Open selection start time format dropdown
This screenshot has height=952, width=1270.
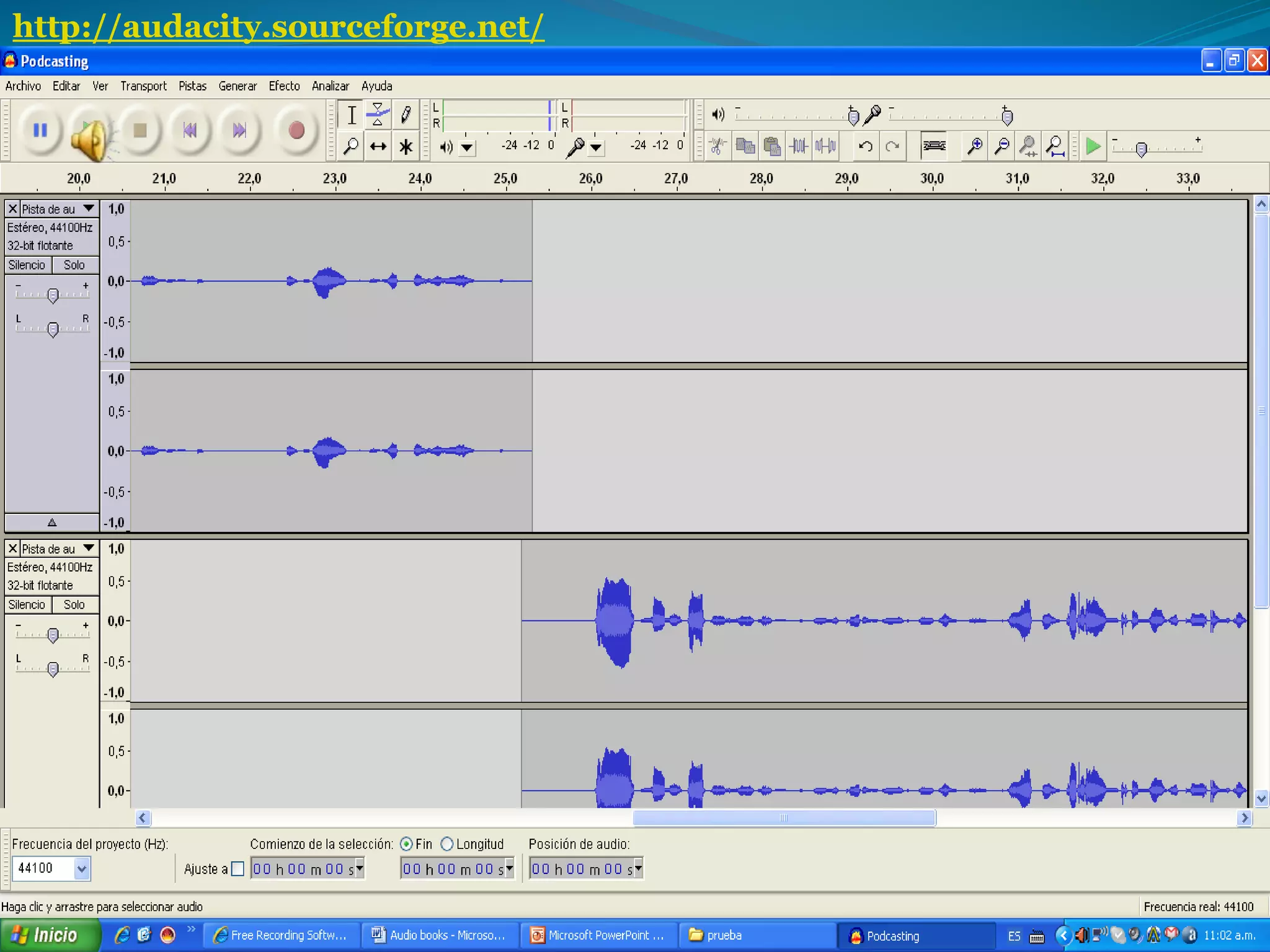[360, 868]
